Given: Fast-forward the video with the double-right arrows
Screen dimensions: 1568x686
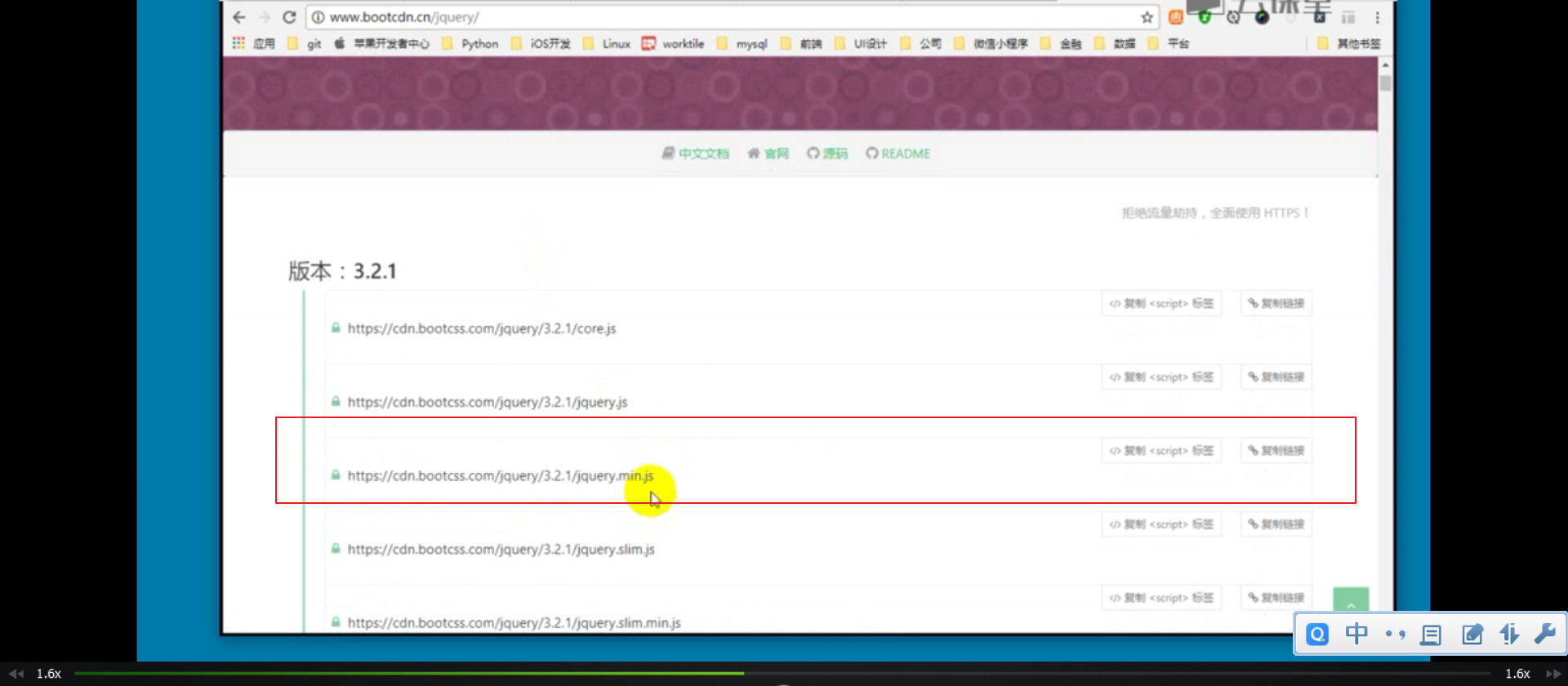Looking at the screenshot, I should tap(1553, 674).
